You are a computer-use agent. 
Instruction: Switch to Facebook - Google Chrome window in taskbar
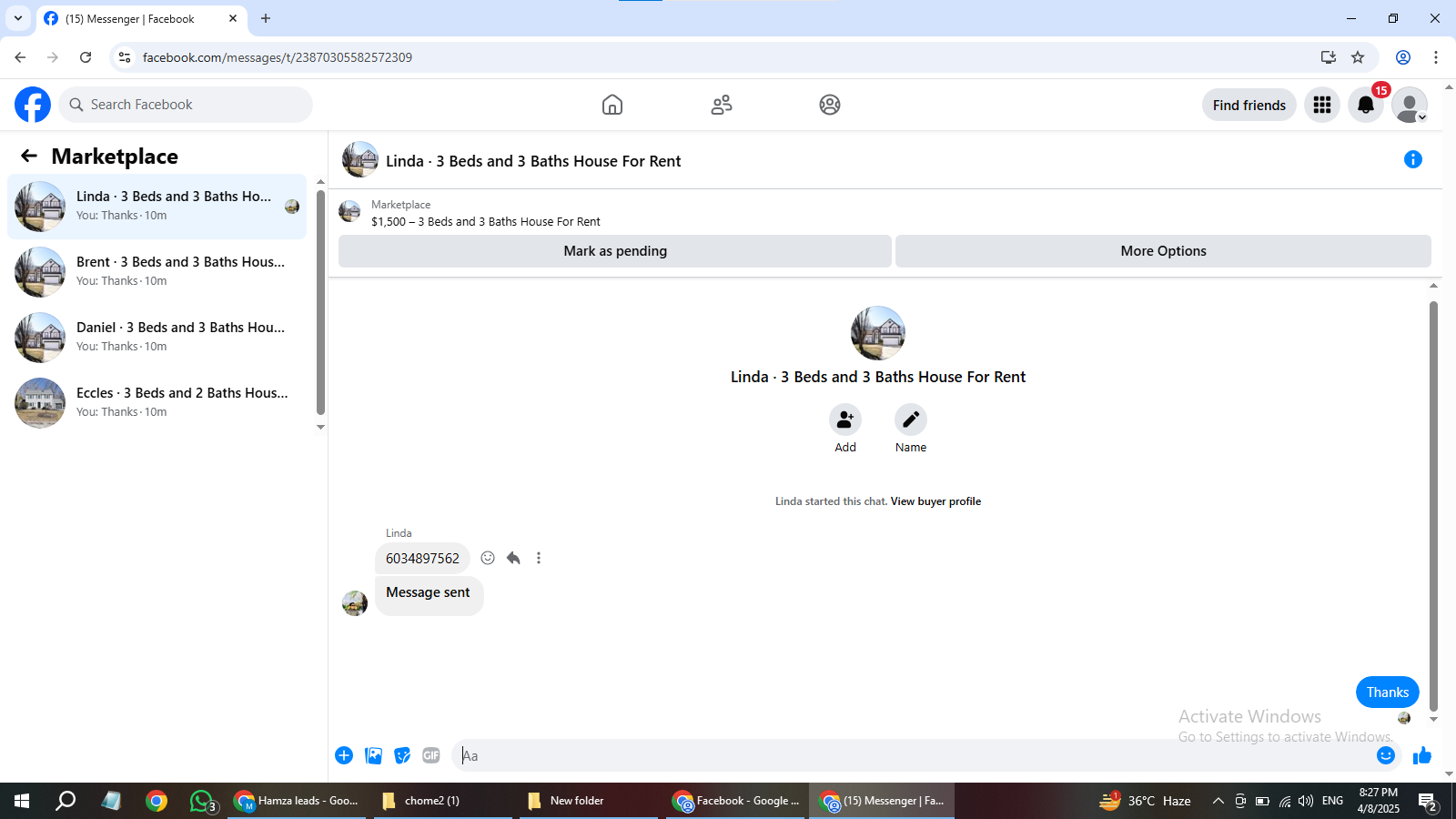coord(735,801)
